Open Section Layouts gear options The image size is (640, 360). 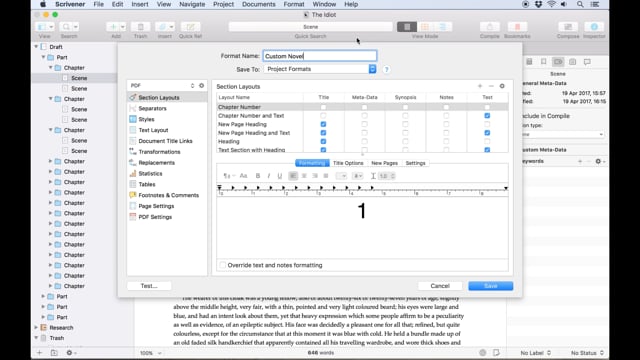pos(502,86)
